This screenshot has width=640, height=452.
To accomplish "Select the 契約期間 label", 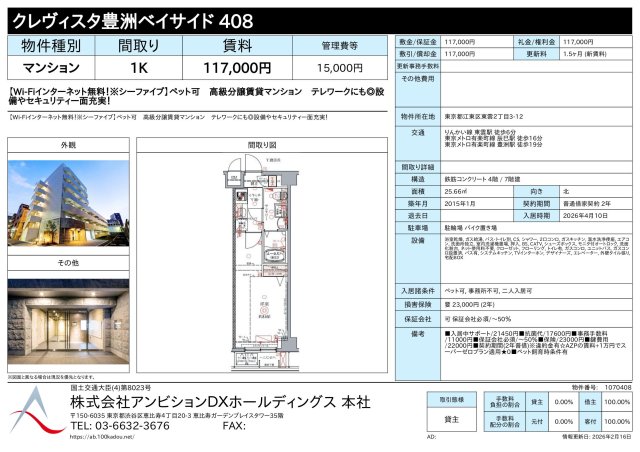I will click(x=536, y=203).
